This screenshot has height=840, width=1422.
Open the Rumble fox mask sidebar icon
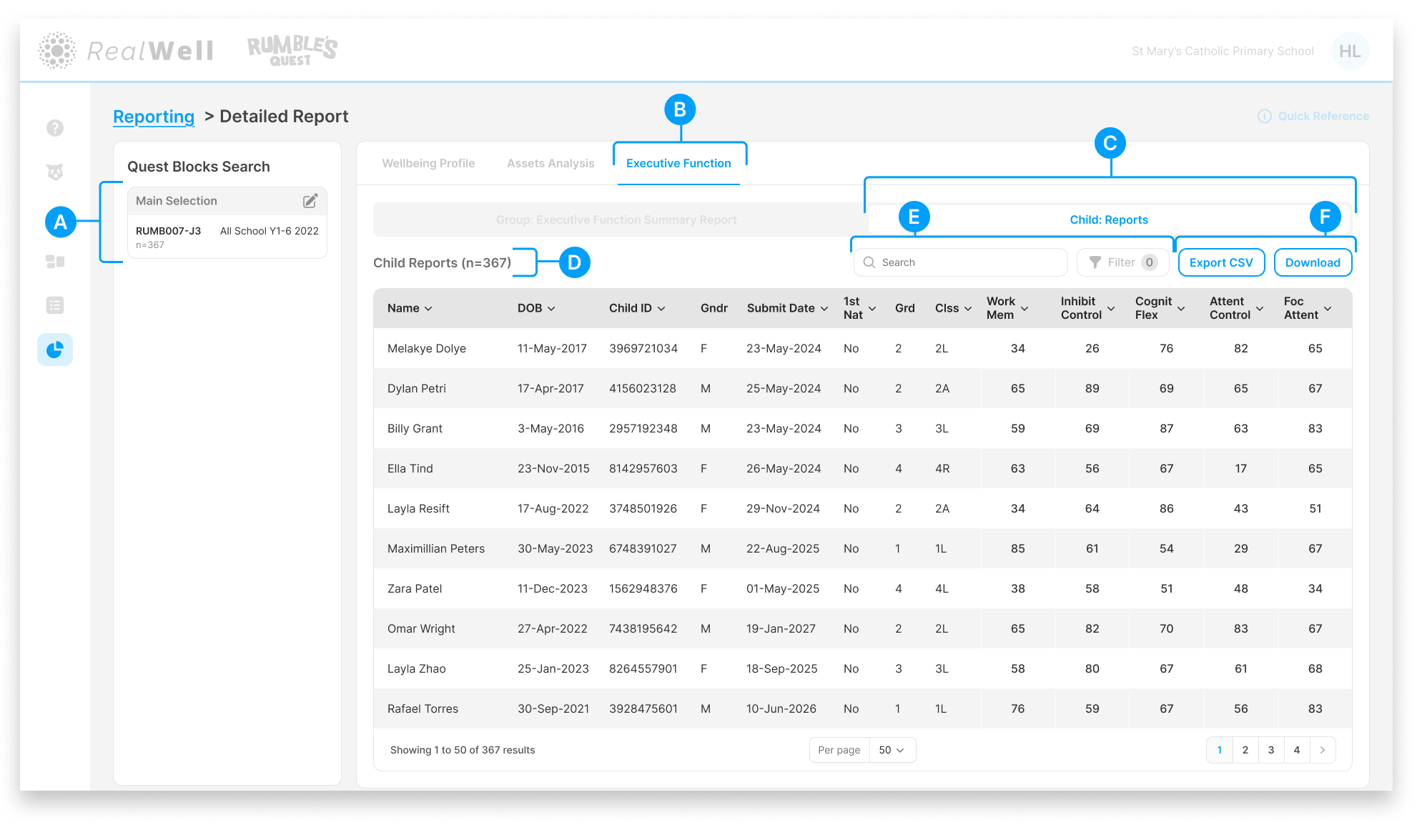click(x=55, y=172)
